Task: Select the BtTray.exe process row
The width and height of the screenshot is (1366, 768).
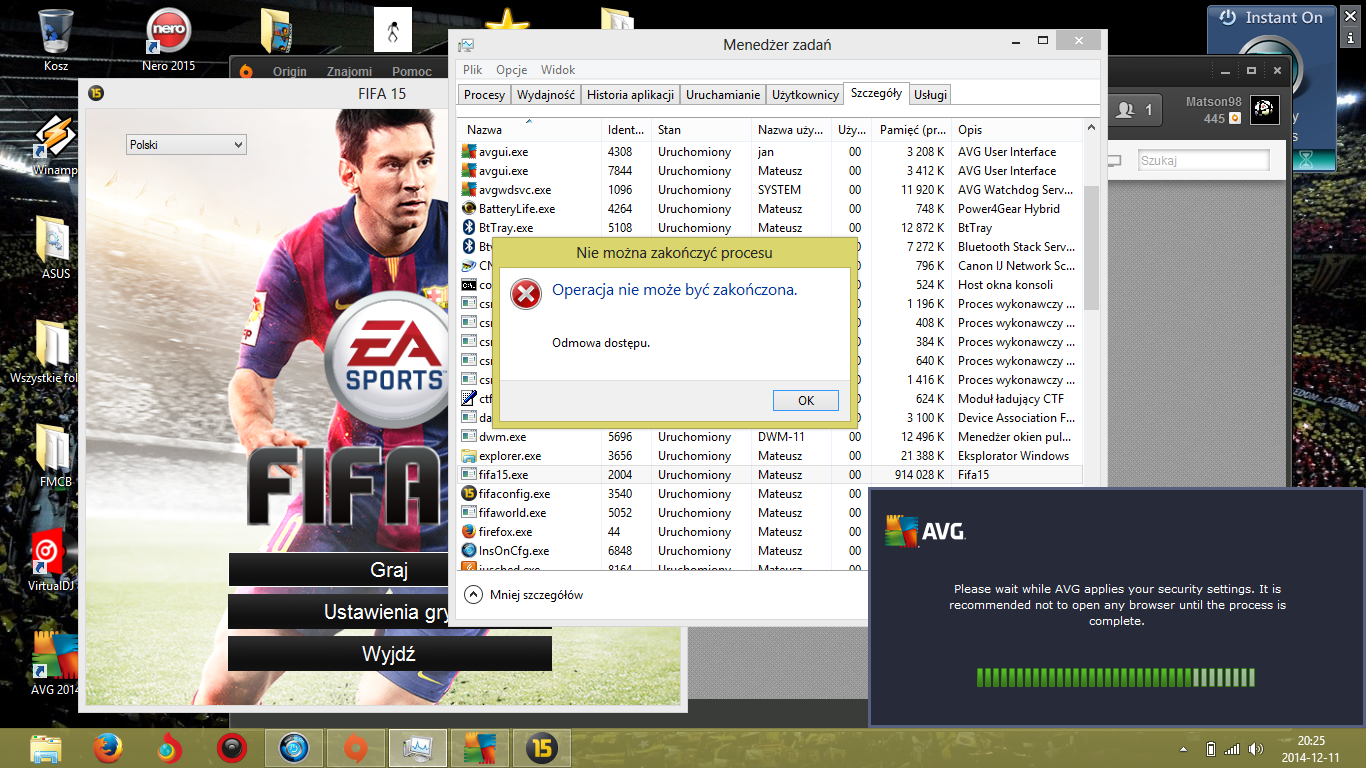Action: click(x=770, y=228)
